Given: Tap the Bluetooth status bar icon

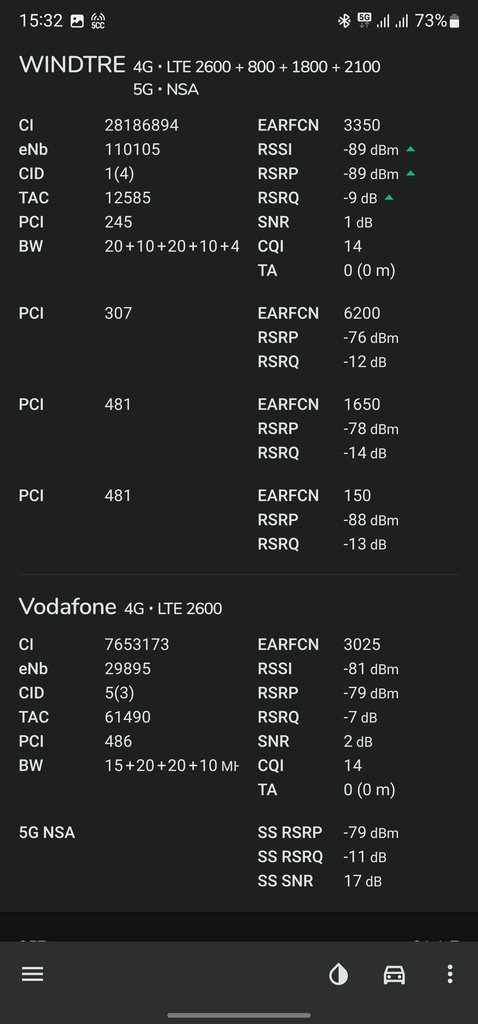Looking at the screenshot, I should pos(344,21).
